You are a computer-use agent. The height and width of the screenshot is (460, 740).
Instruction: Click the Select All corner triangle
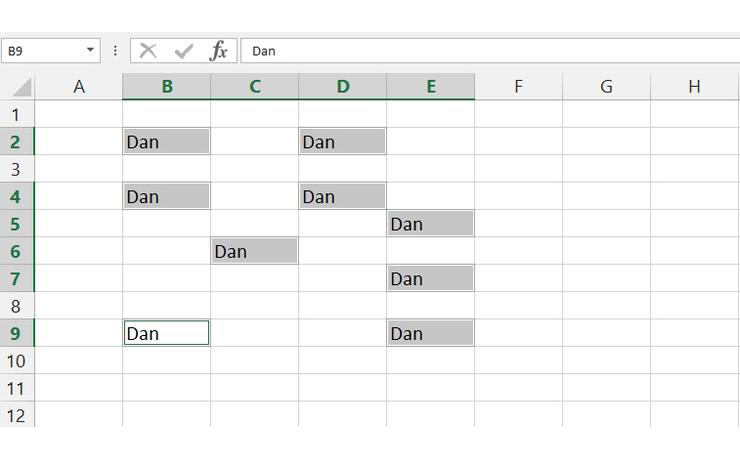(x=19, y=87)
